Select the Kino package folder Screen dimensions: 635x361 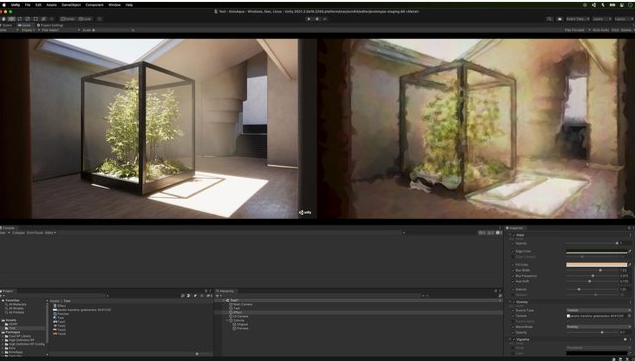[10, 348]
